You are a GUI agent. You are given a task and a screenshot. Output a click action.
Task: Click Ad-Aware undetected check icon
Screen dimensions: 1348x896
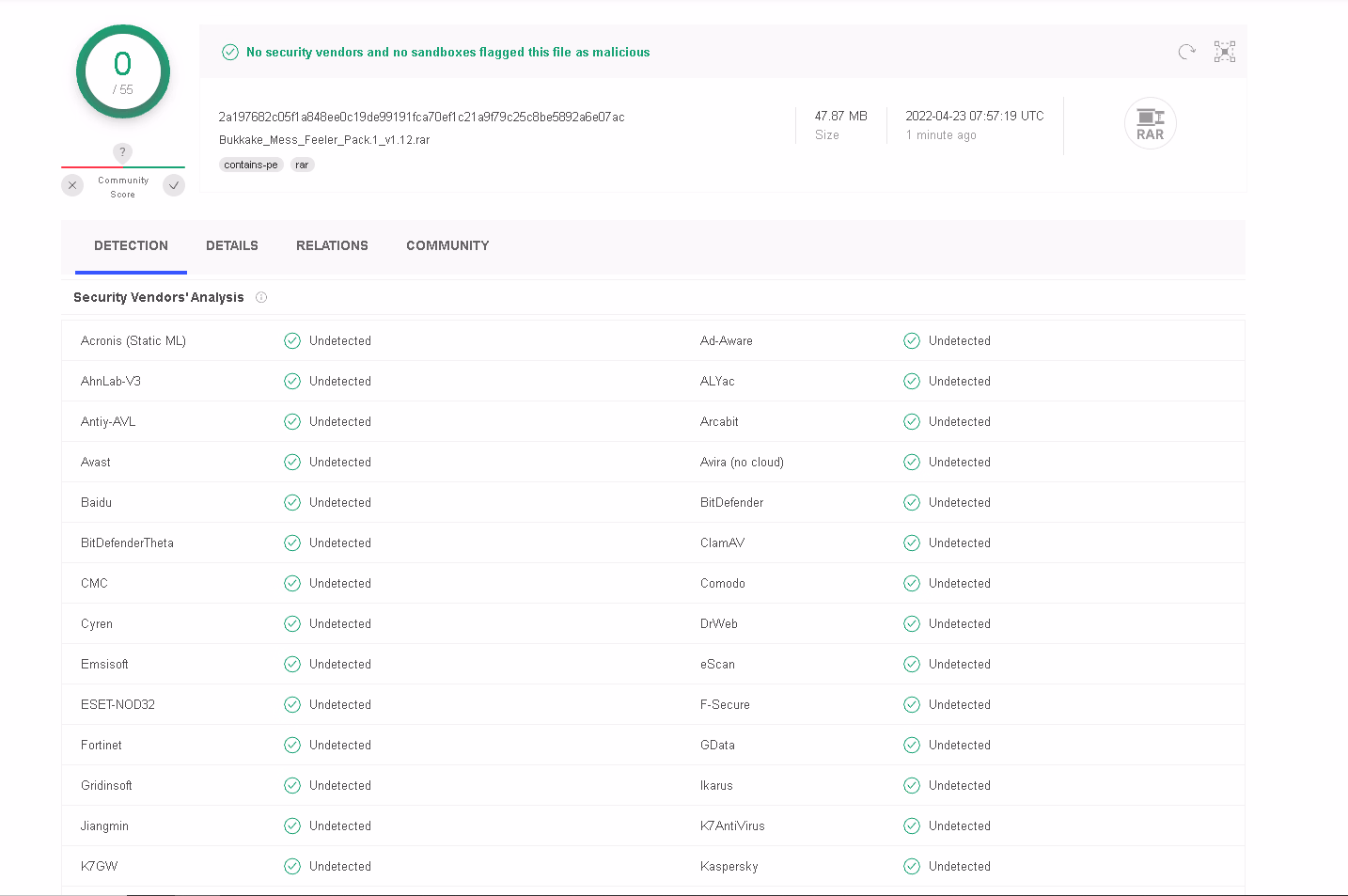pyautogui.click(x=912, y=340)
